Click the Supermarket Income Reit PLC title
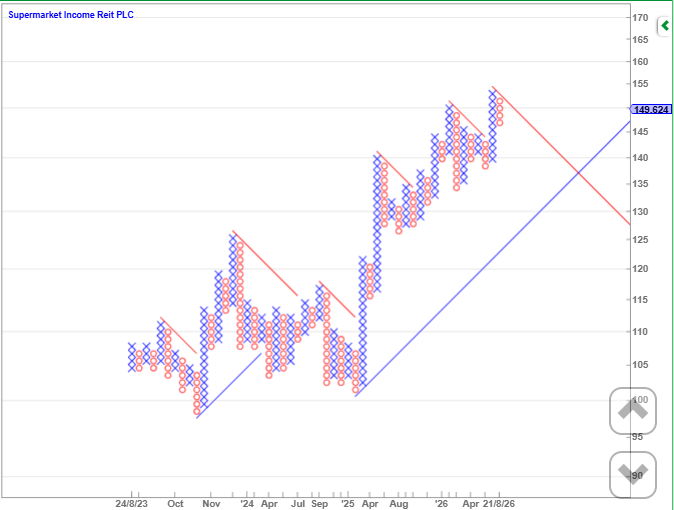The width and height of the screenshot is (674, 510). pyautogui.click(x=71, y=15)
